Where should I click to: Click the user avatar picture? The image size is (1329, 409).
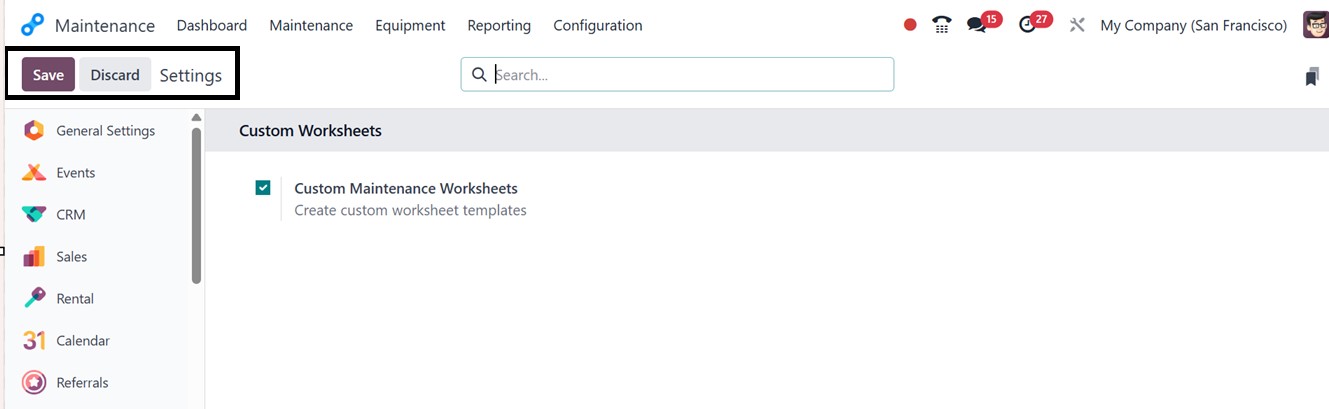pos(1315,25)
